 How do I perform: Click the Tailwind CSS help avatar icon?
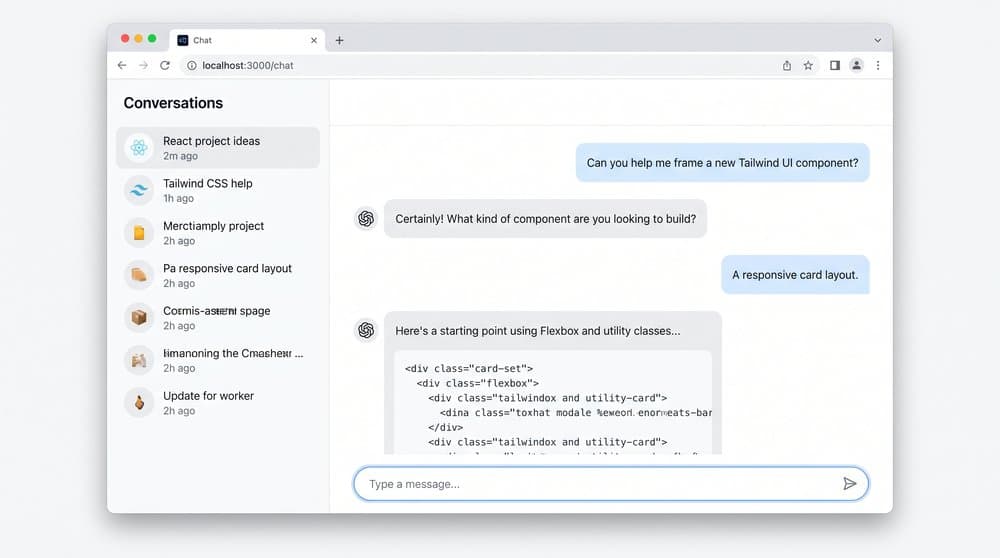139,190
